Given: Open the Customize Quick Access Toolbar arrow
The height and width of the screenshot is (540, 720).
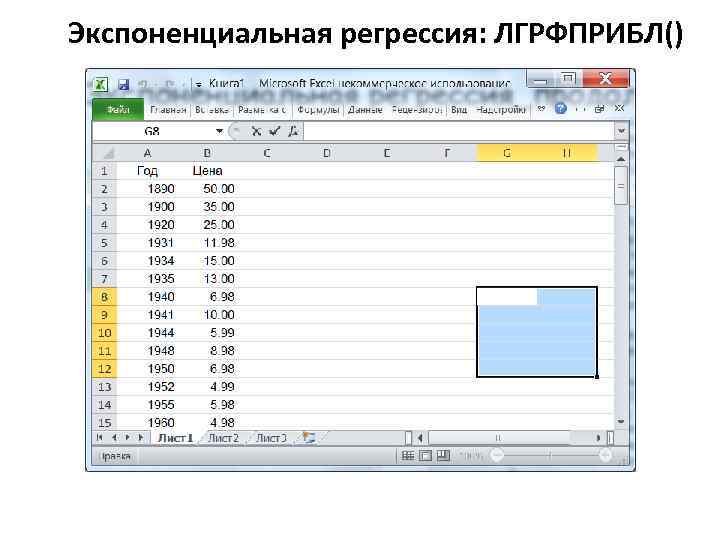Looking at the screenshot, I should (199, 85).
